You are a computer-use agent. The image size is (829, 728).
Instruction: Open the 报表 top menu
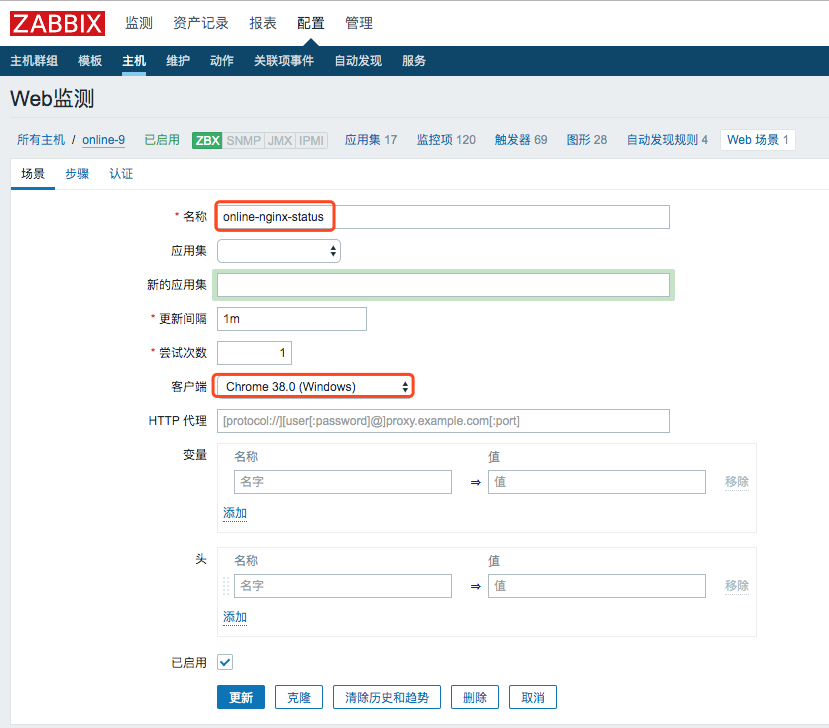point(263,23)
